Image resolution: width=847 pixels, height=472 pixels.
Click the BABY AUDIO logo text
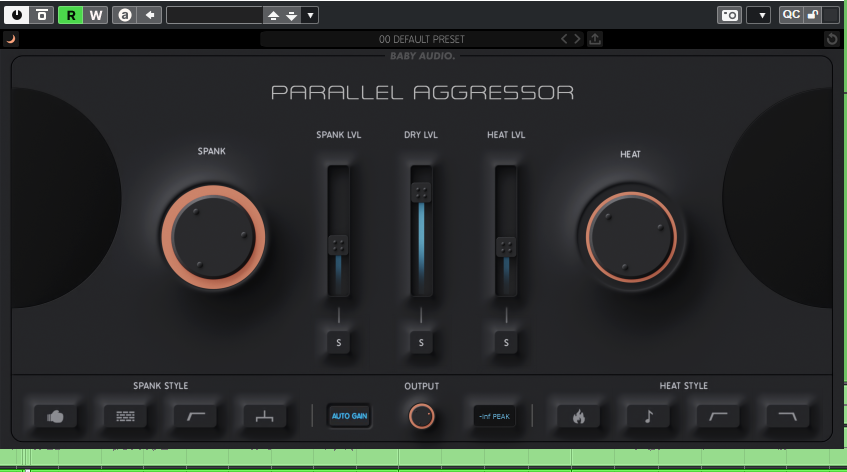(422, 56)
